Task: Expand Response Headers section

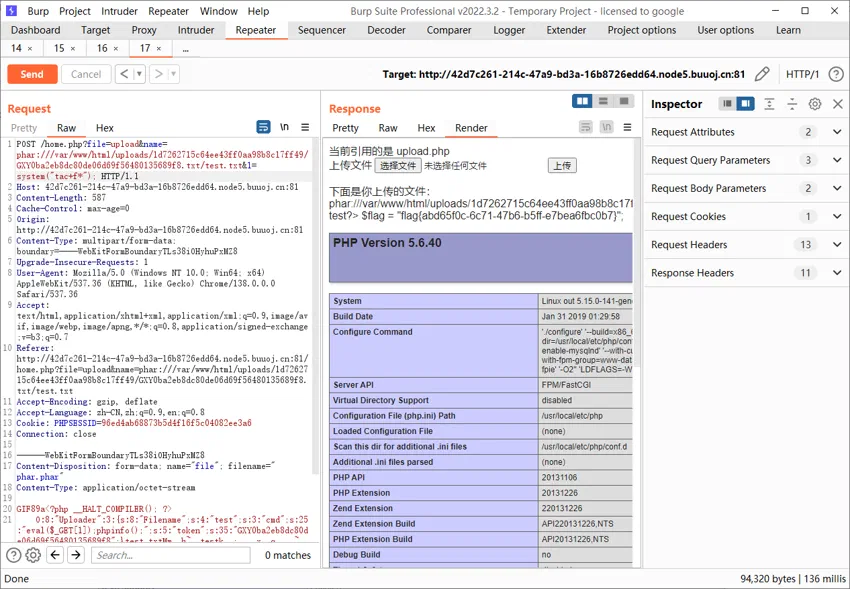Action: coord(837,273)
